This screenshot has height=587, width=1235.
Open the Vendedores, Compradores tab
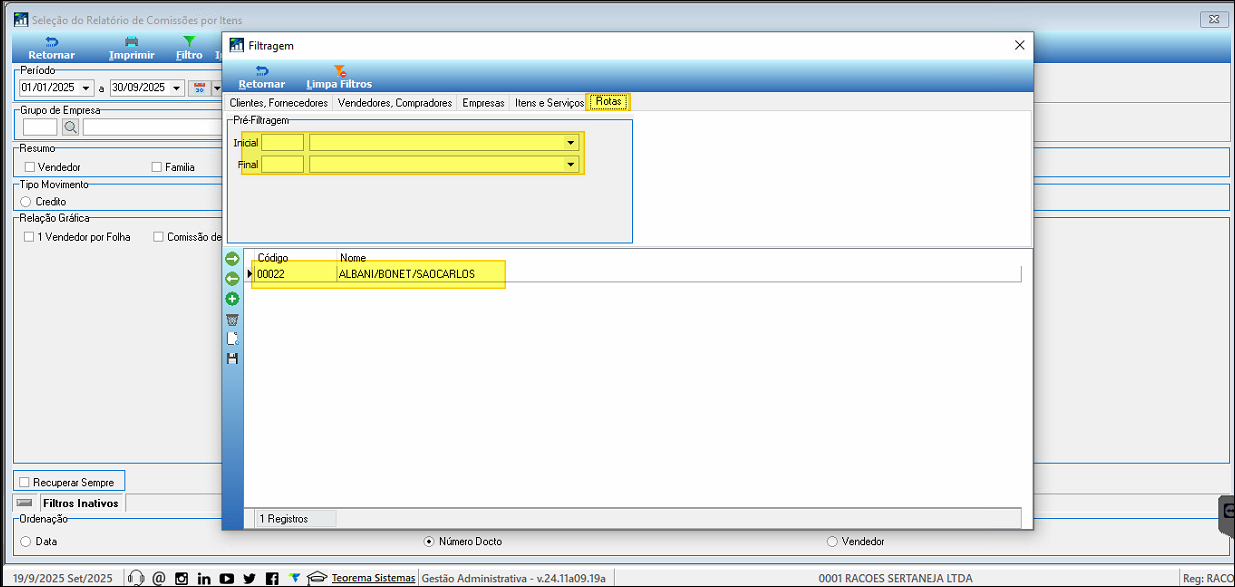point(395,102)
